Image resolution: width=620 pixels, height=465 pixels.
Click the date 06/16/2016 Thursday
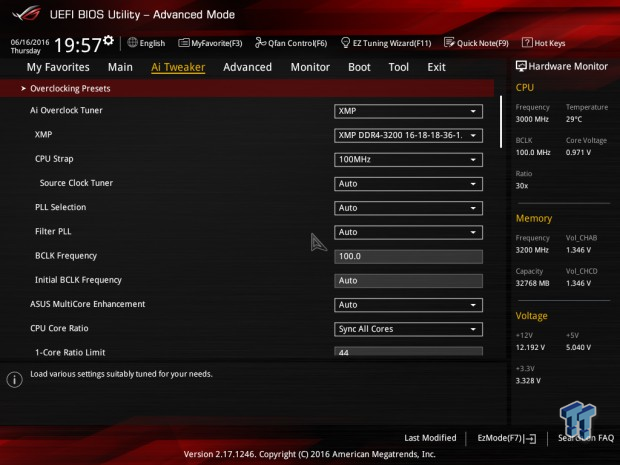pyautogui.click(x=30, y=46)
